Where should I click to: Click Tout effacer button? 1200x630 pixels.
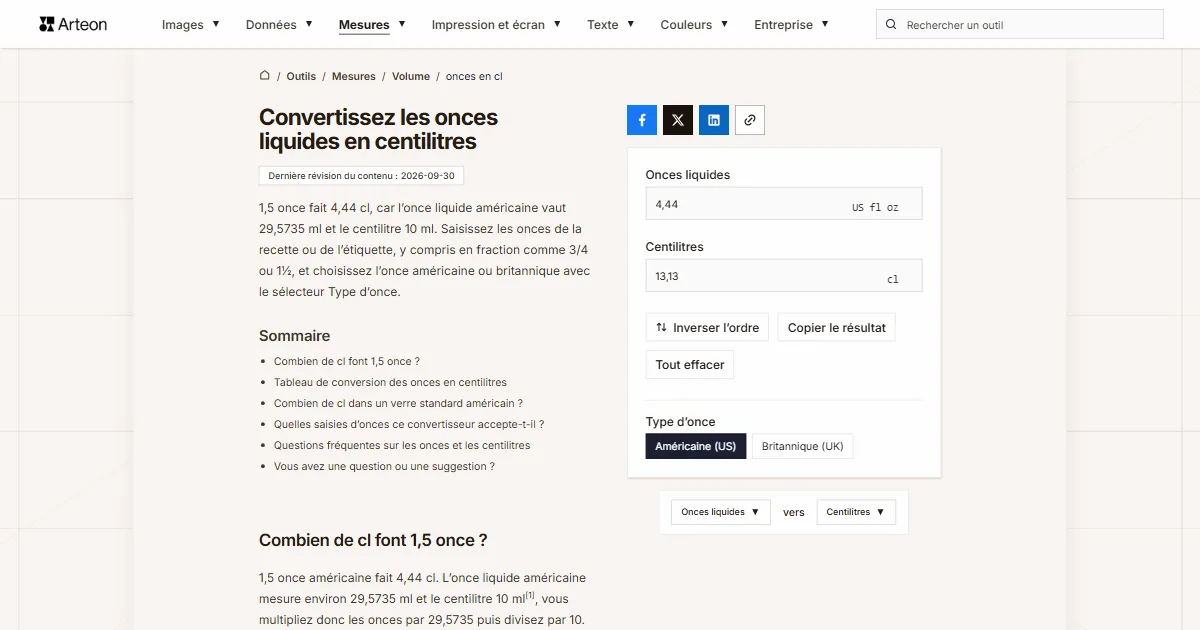coord(690,365)
